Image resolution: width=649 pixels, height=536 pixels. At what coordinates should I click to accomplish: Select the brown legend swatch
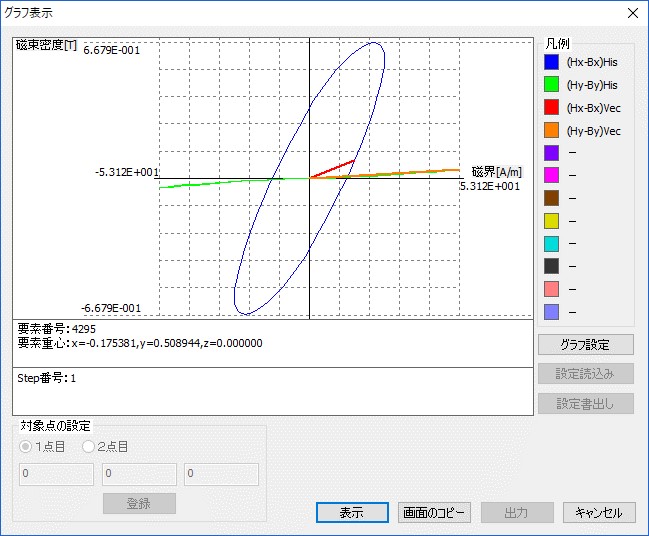tap(551, 198)
